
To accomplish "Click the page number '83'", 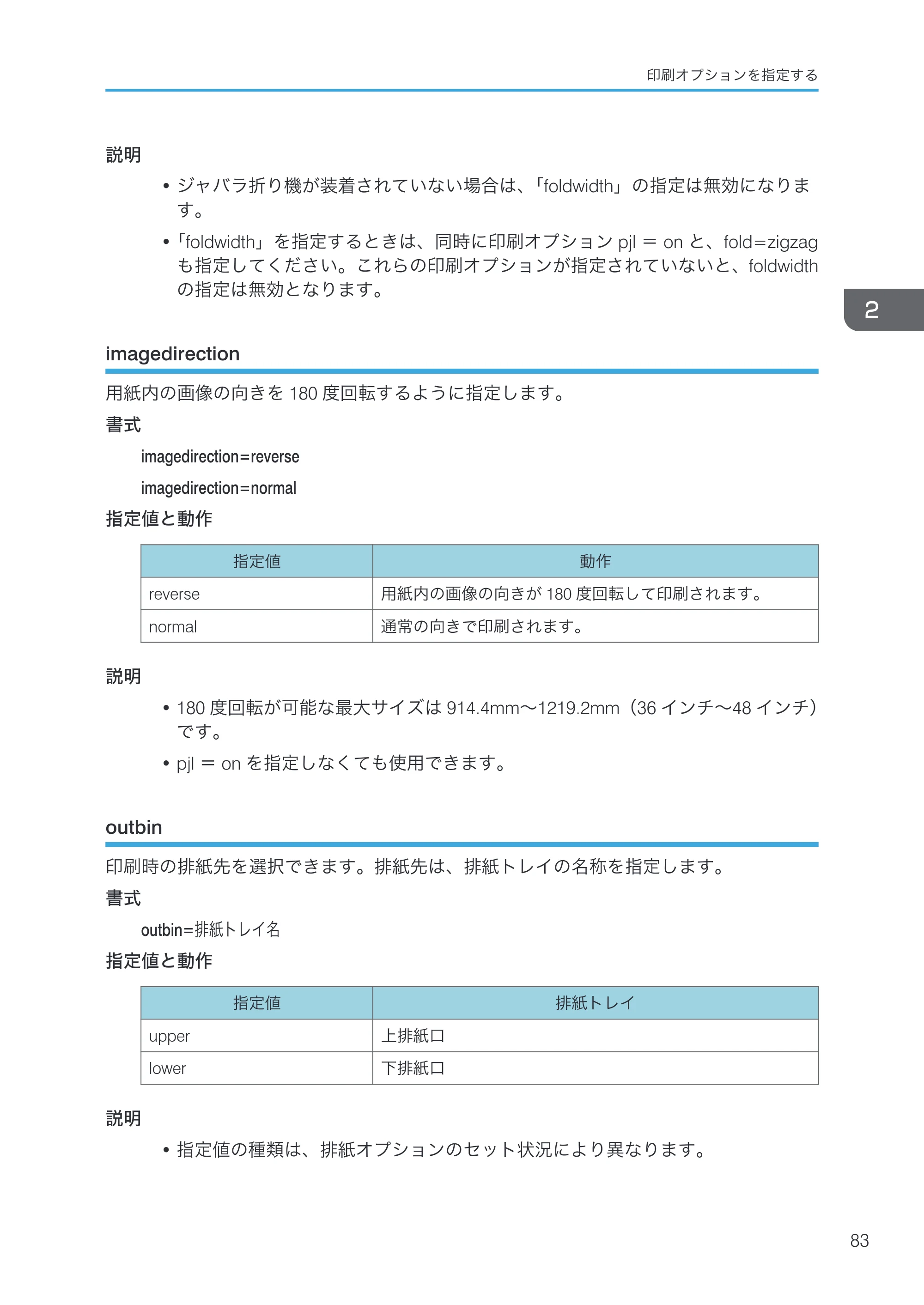I will (859, 1241).
